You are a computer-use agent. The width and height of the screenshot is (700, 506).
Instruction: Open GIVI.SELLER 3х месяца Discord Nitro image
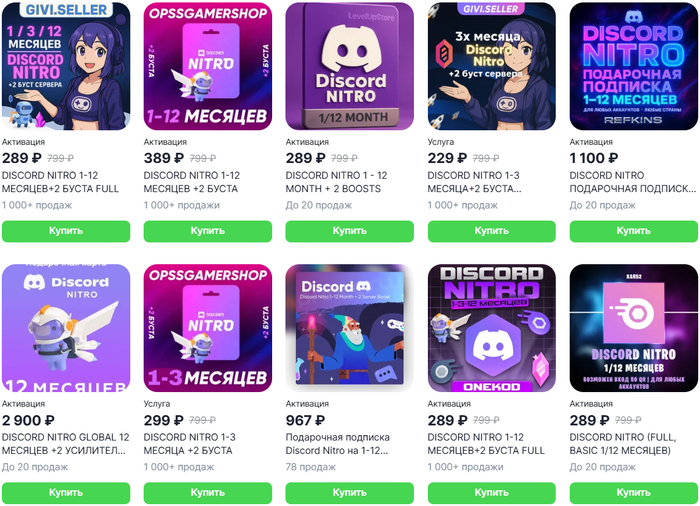click(492, 66)
